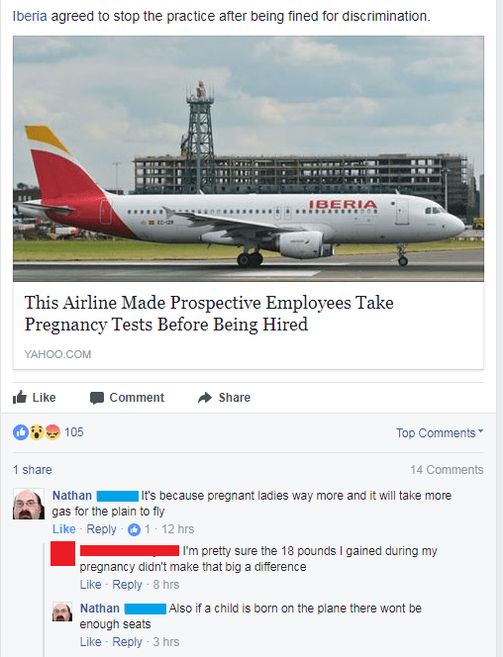Click like count icon on Nathan's first comment

[x=134, y=530]
